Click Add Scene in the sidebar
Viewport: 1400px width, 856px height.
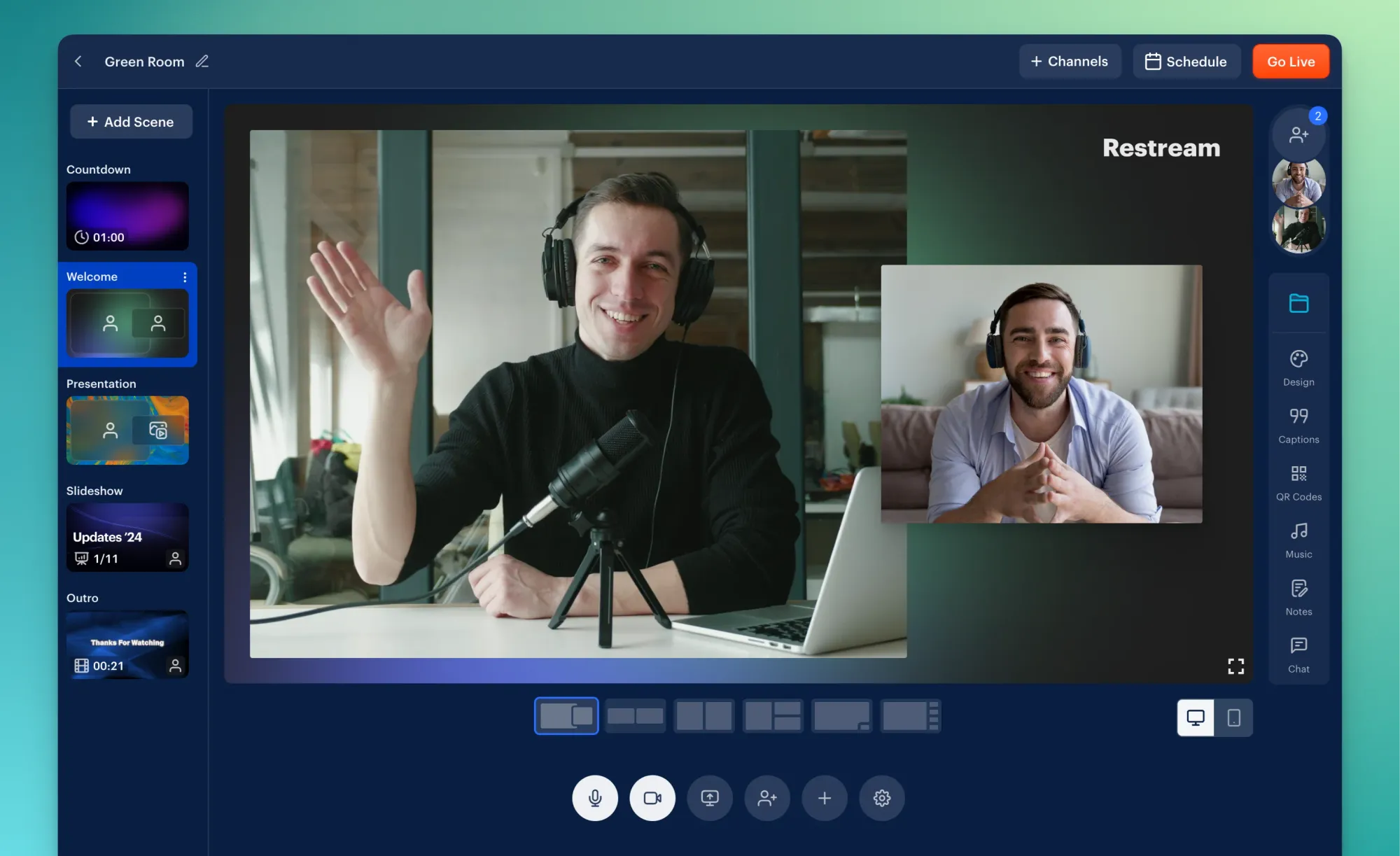click(x=131, y=121)
